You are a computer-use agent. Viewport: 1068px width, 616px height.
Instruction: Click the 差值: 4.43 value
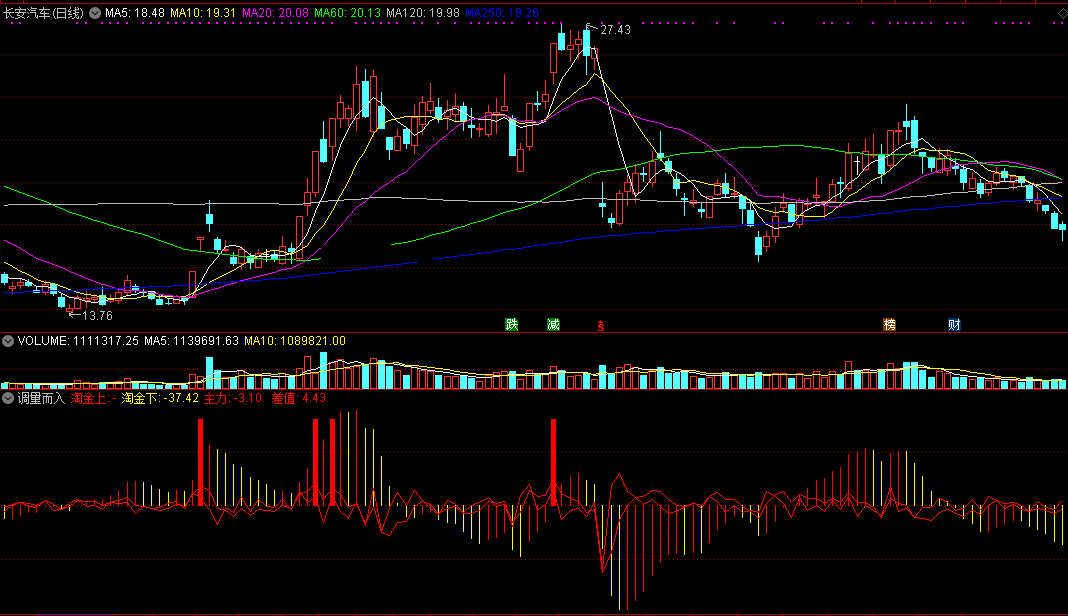(x=298, y=398)
